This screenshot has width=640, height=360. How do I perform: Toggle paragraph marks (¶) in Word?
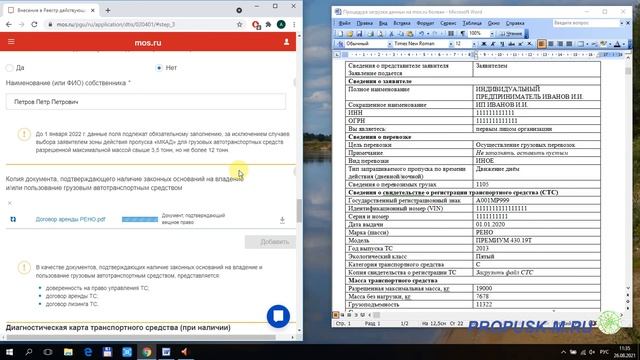463,33
